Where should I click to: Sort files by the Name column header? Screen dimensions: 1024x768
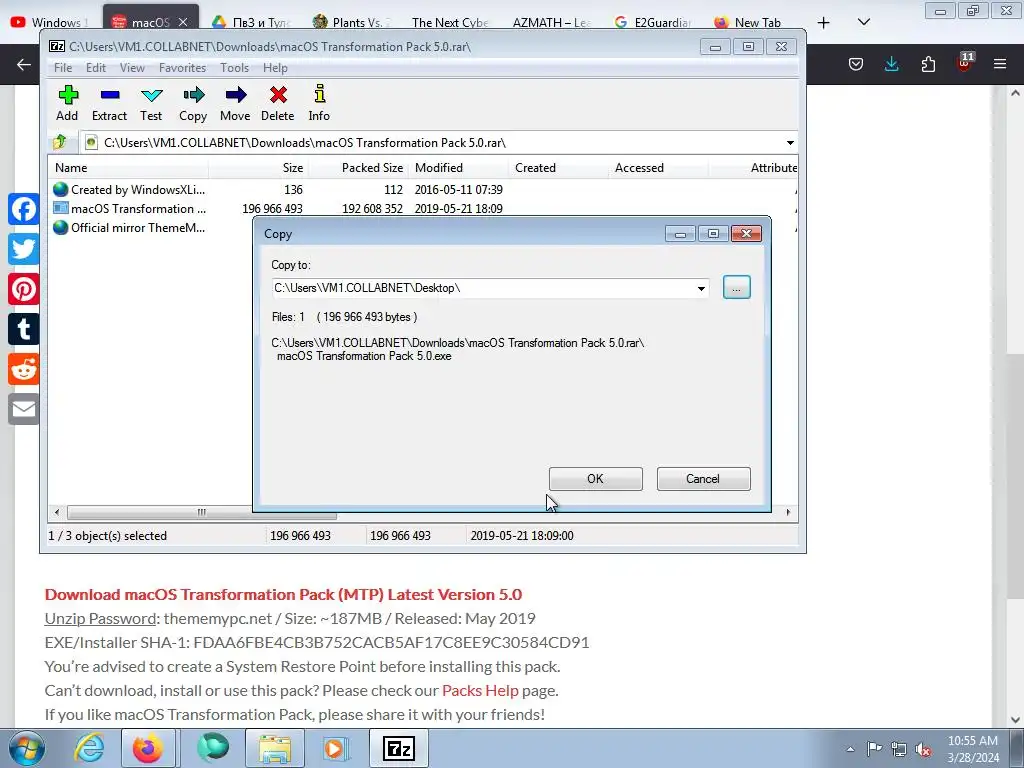point(129,168)
